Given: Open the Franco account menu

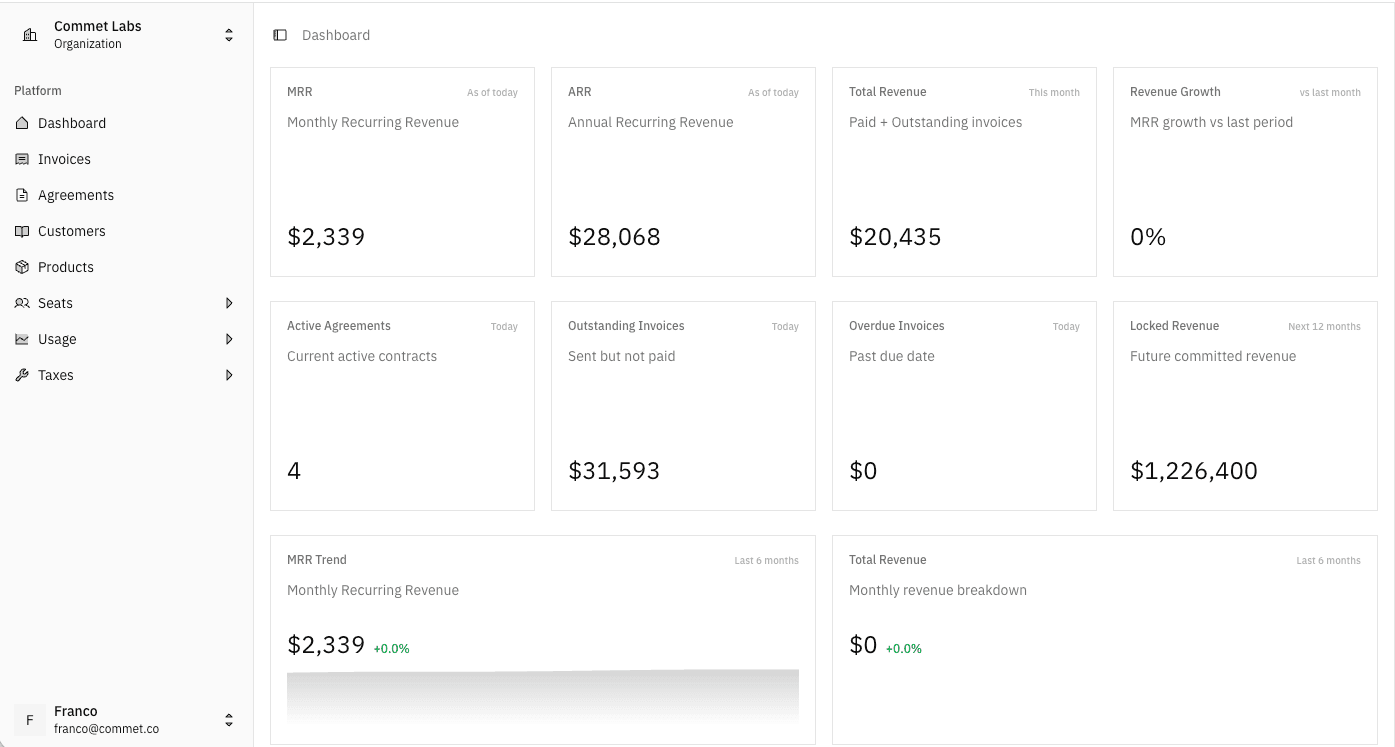Looking at the screenshot, I should click(229, 719).
